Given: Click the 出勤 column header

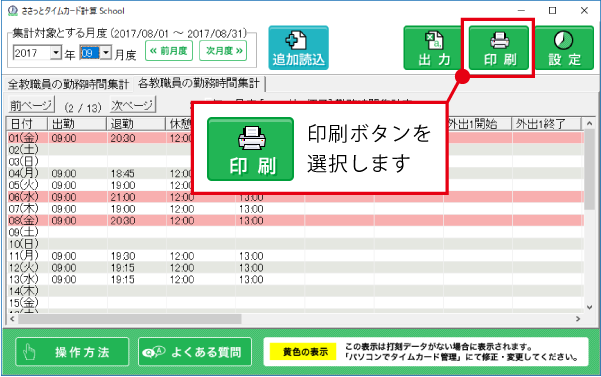Looking at the screenshot, I should click(77, 124).
